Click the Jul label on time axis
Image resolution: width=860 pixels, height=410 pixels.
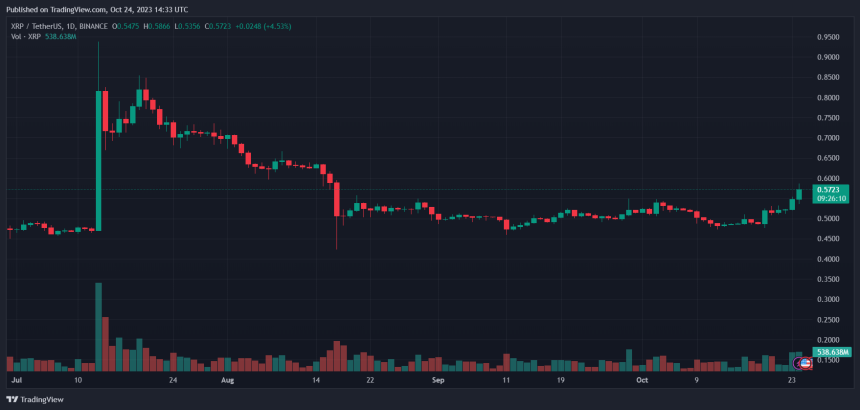[x=16, y=381]
